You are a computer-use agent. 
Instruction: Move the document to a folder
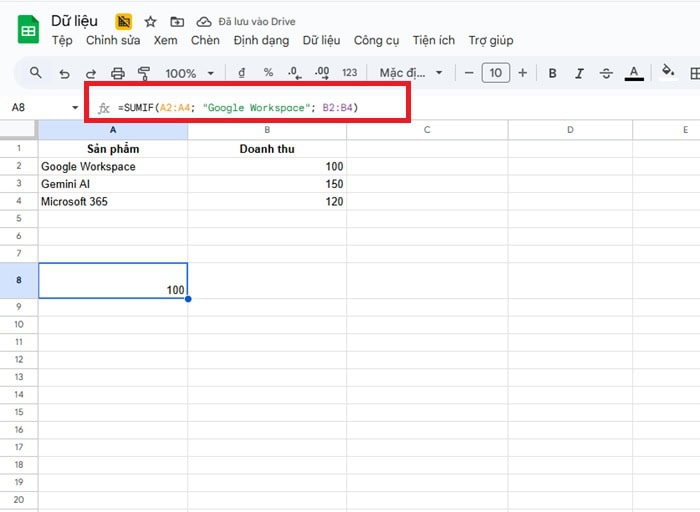[177, 21]
